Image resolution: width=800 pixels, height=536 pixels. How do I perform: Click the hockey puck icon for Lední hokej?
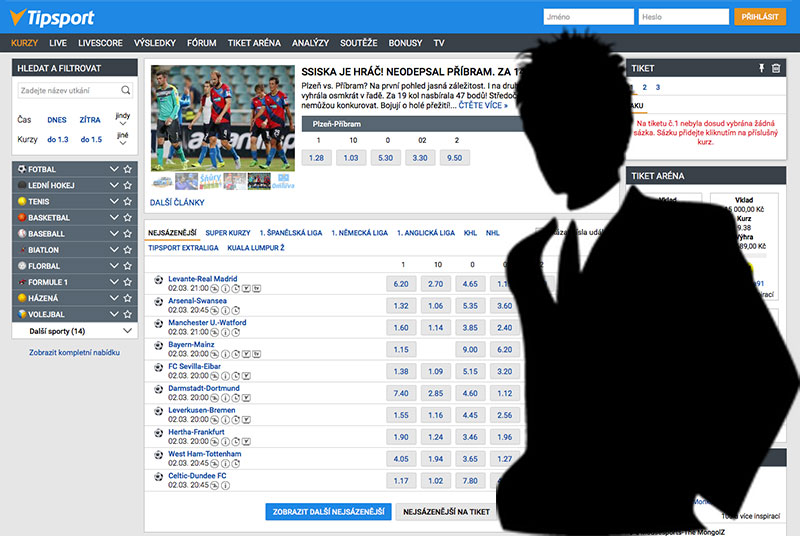click(x=21, y=186)
